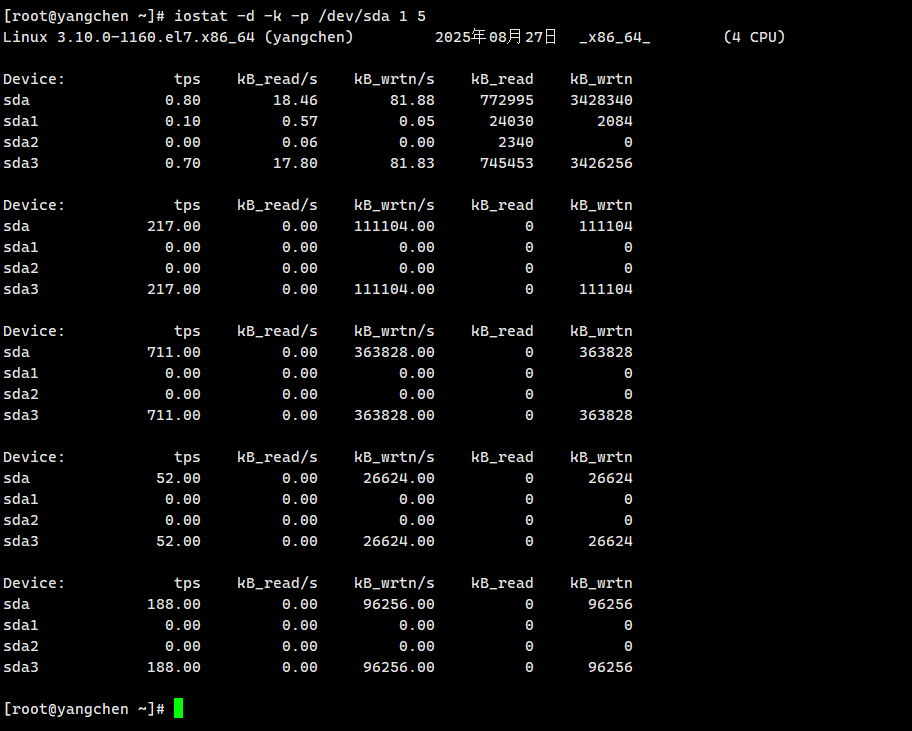The image size is (912, 731).
Task: Select the sda3 row tps value '188.00'
Action: [174, 667]
